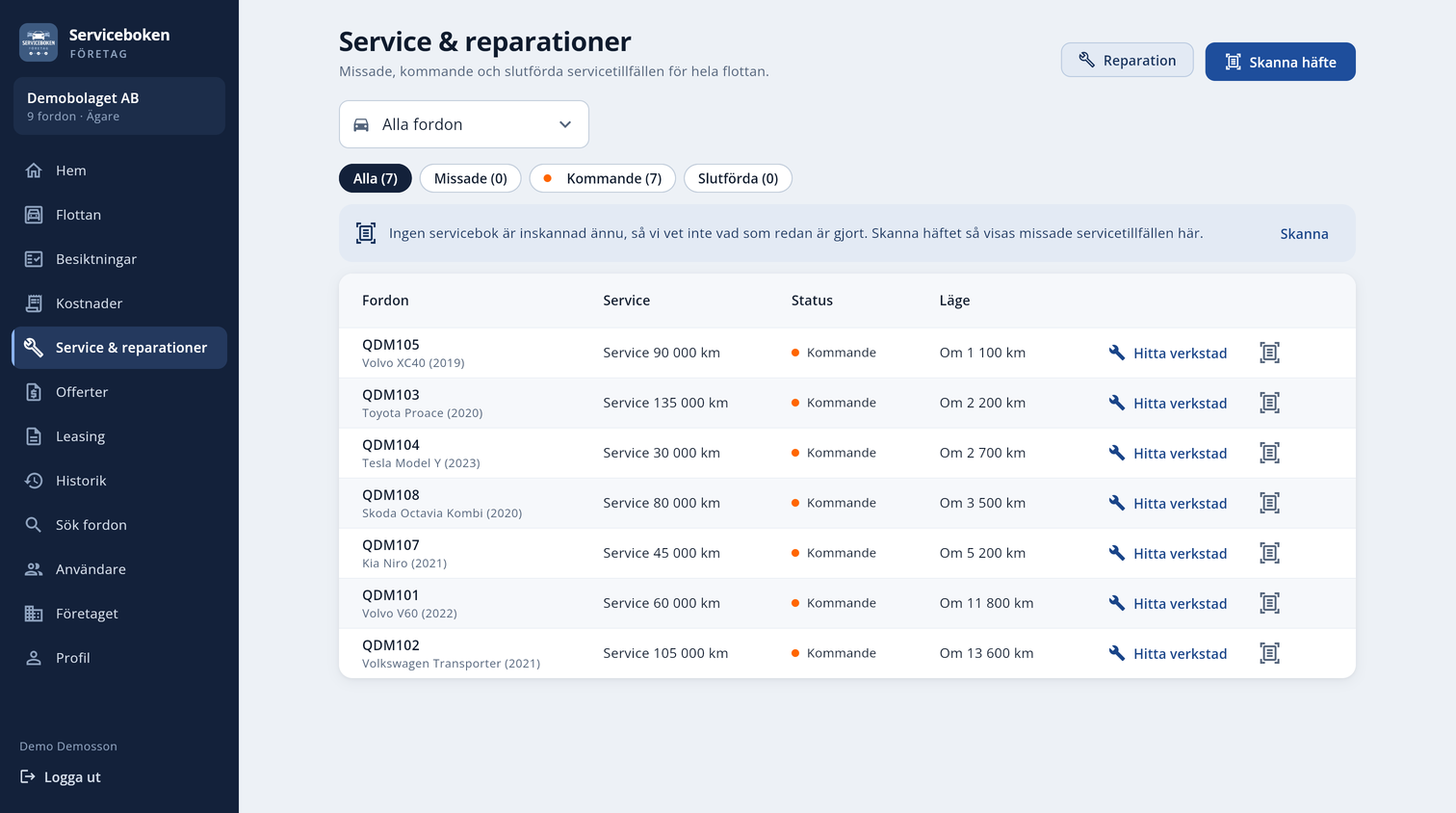Click the Företaget building icon
Image resolution: width=1456 pixels, height=813 pixels.
click(34, 614)
